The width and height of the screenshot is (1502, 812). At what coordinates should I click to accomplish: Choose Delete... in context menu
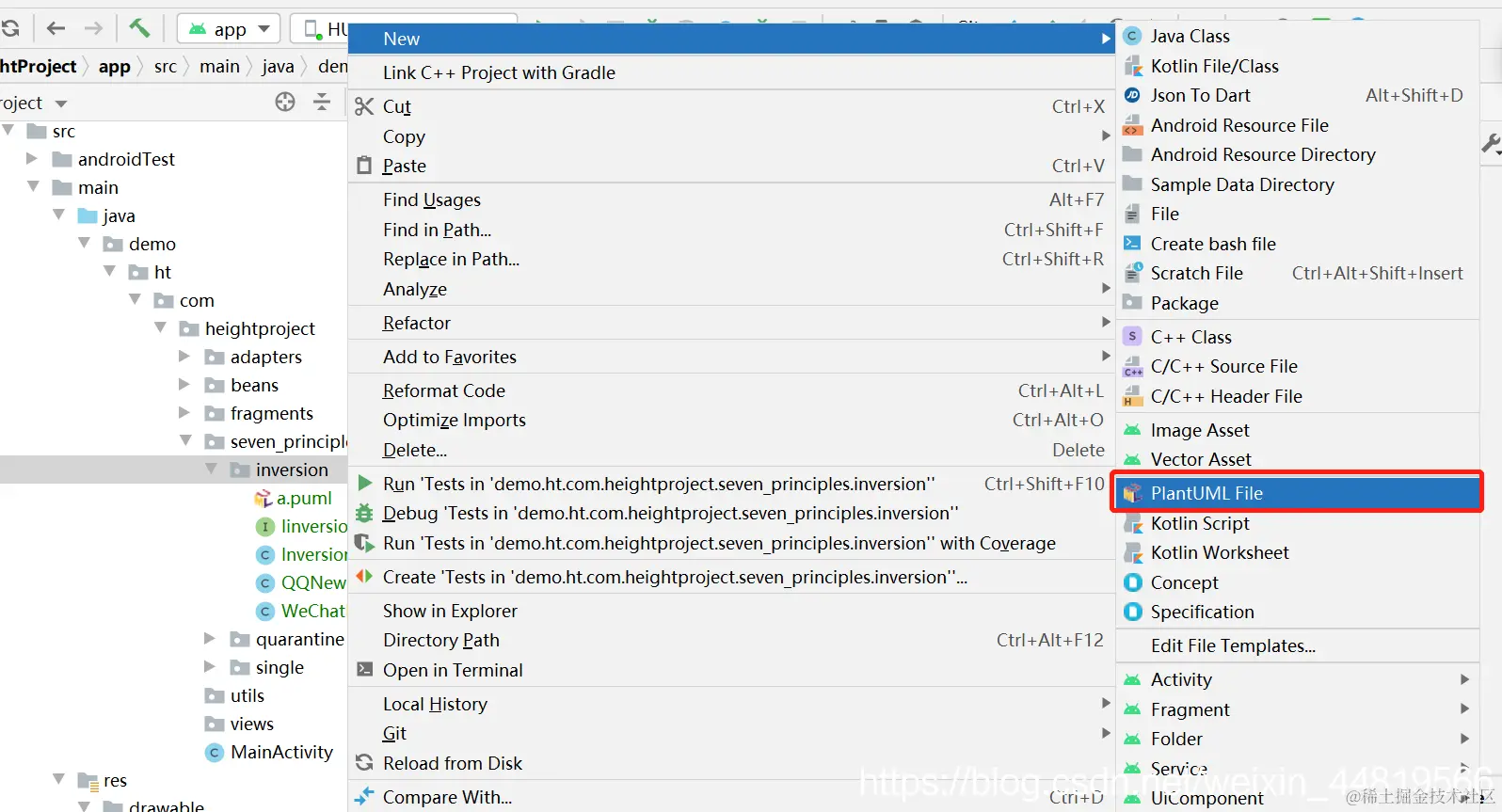tap(731, 450)
